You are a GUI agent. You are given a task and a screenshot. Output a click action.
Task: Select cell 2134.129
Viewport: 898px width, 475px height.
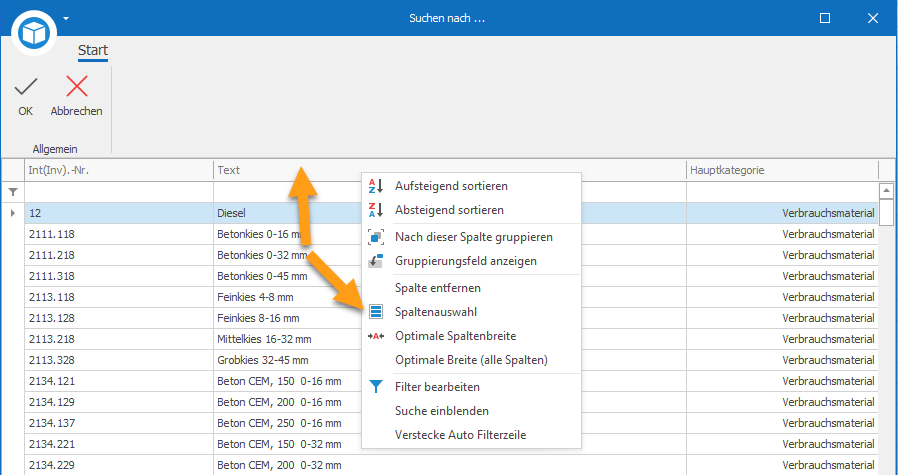pos(119,402)
